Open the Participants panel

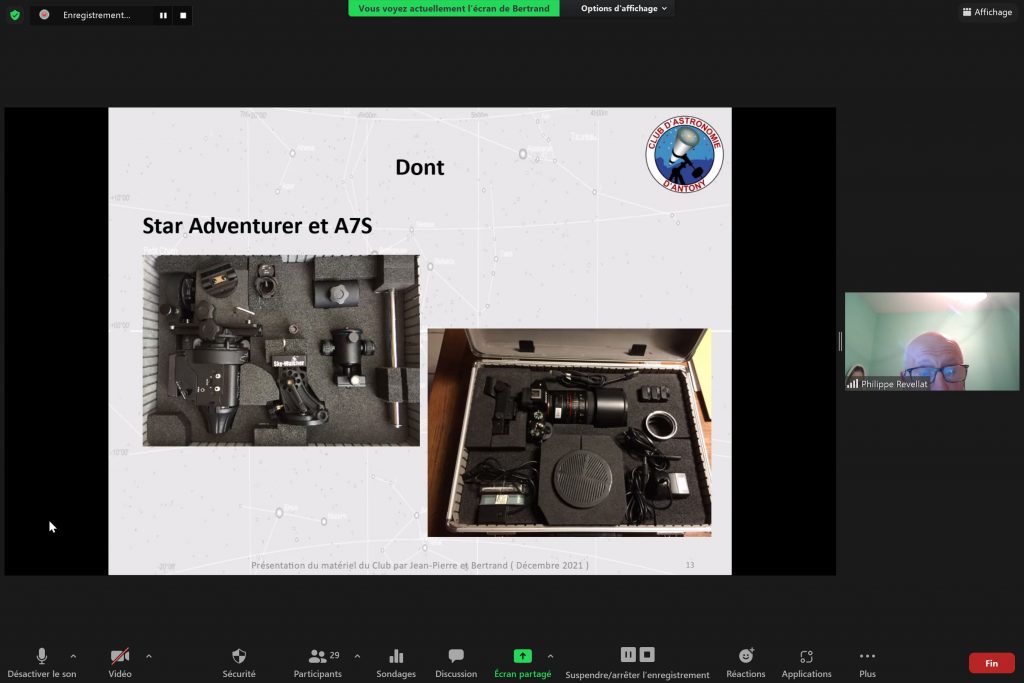coord(318,663)
